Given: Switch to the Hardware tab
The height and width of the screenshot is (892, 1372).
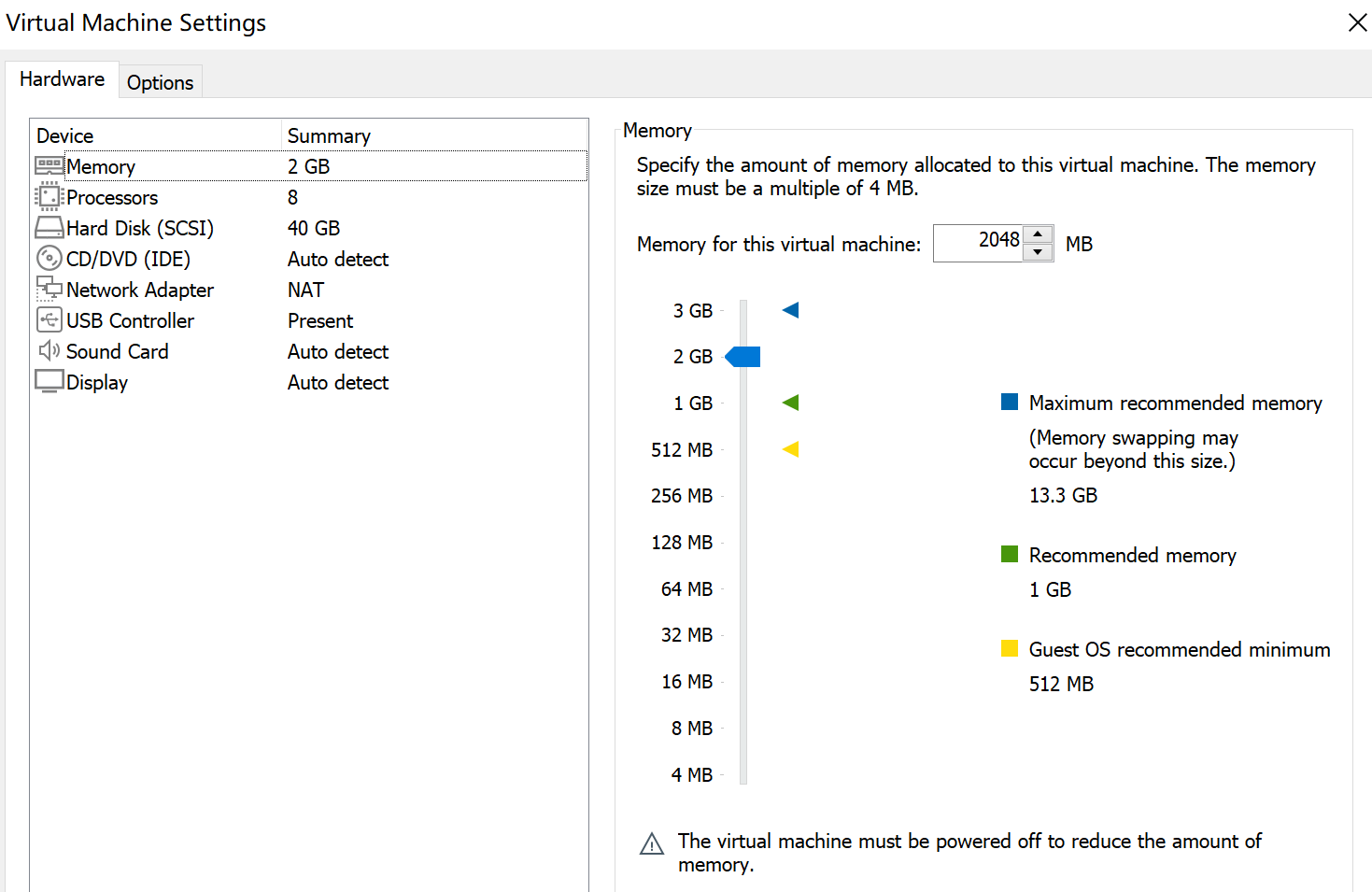Looking at the screenshot, I should 62,79.
